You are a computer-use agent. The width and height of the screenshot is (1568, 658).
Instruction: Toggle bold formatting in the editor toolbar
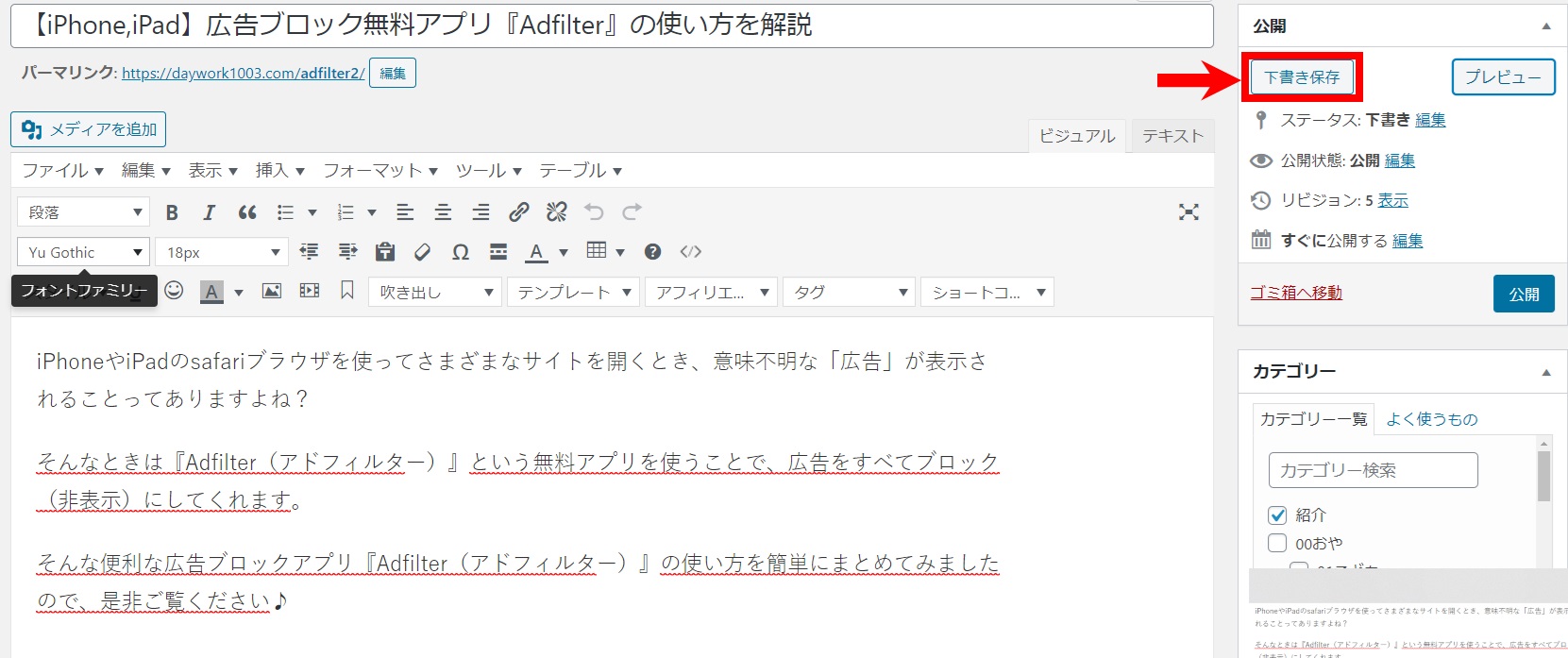172,212
